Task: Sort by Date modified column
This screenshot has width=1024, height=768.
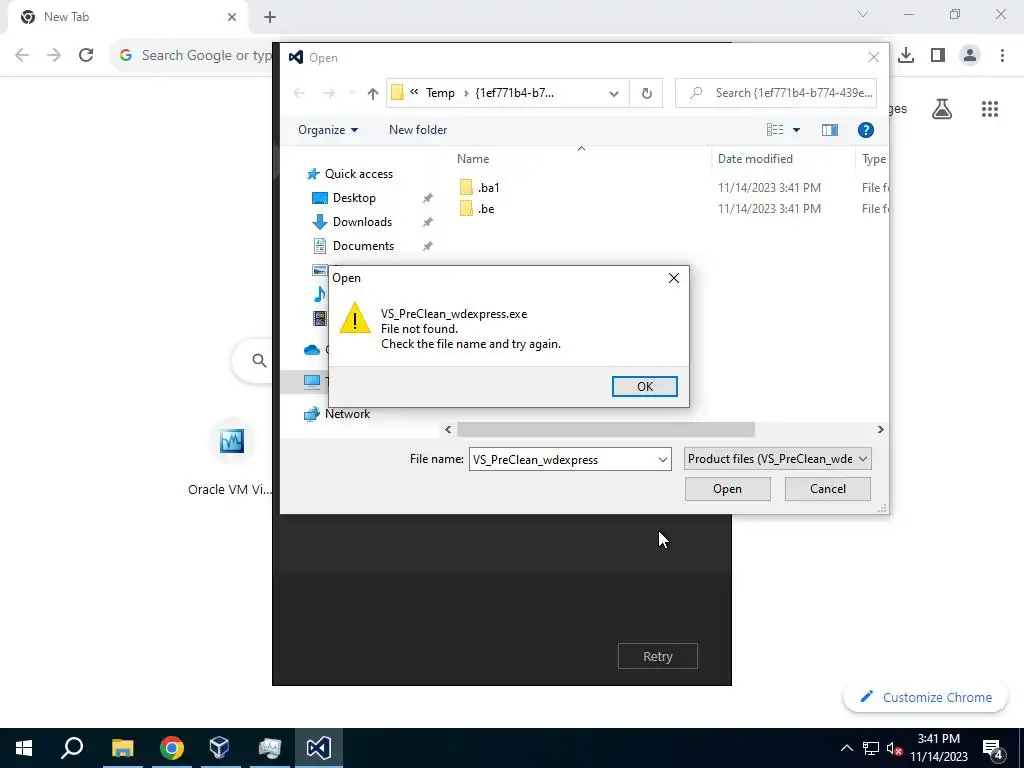Action: tap(755, 159)
